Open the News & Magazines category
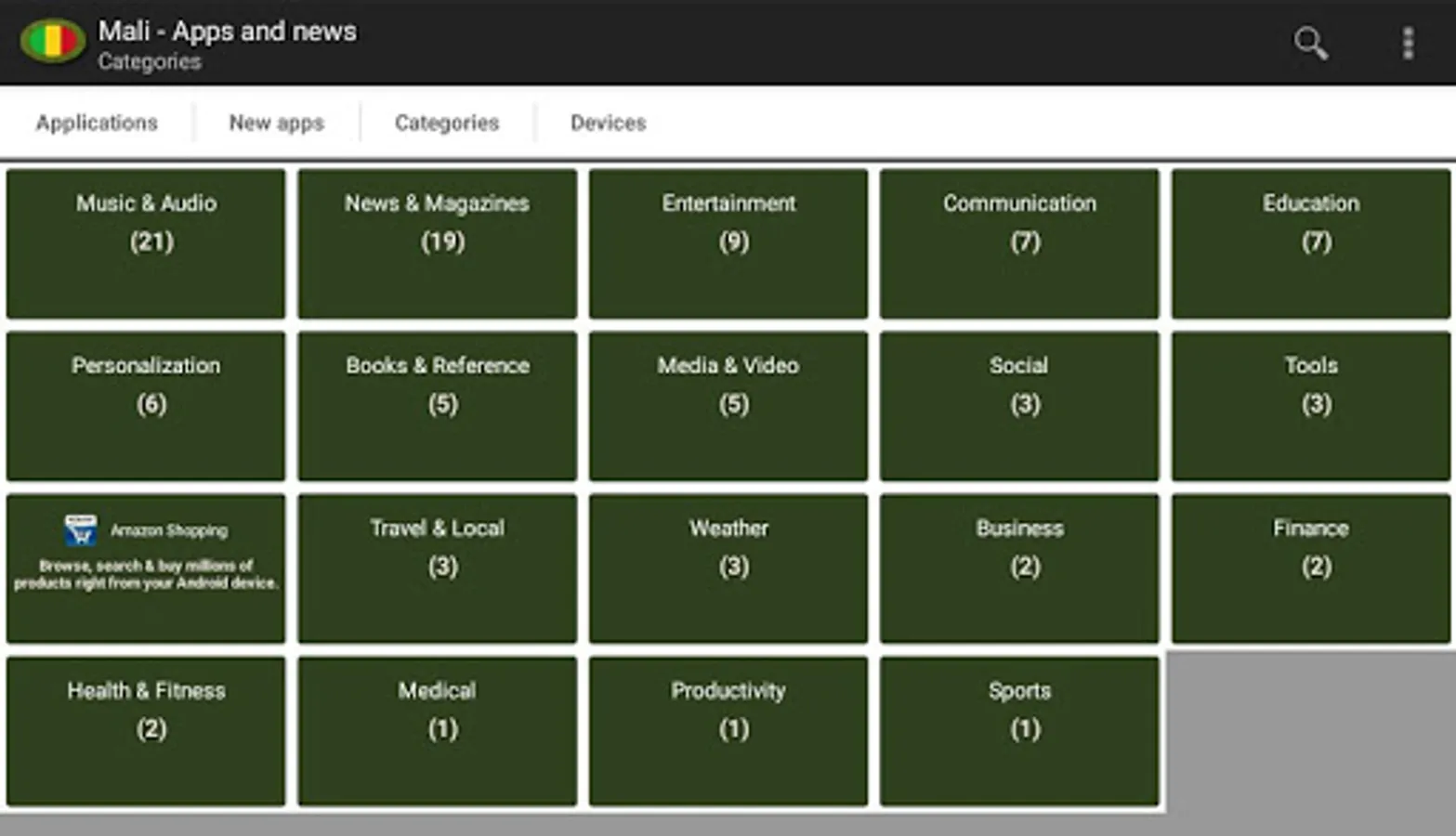The height and width of the screenshot is (836, 1456). (437, 243)
